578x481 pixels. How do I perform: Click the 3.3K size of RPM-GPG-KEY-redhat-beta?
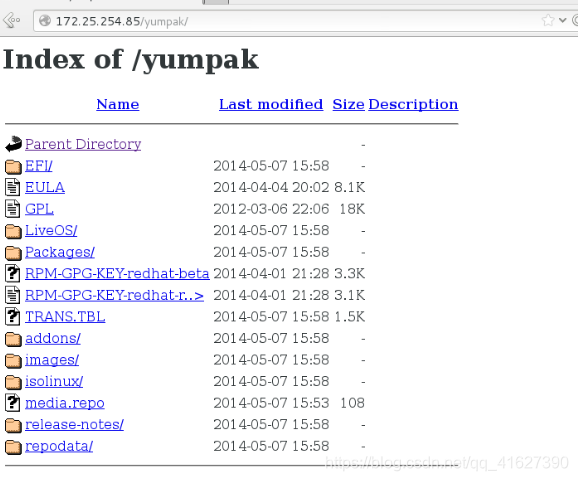[349, 273]
